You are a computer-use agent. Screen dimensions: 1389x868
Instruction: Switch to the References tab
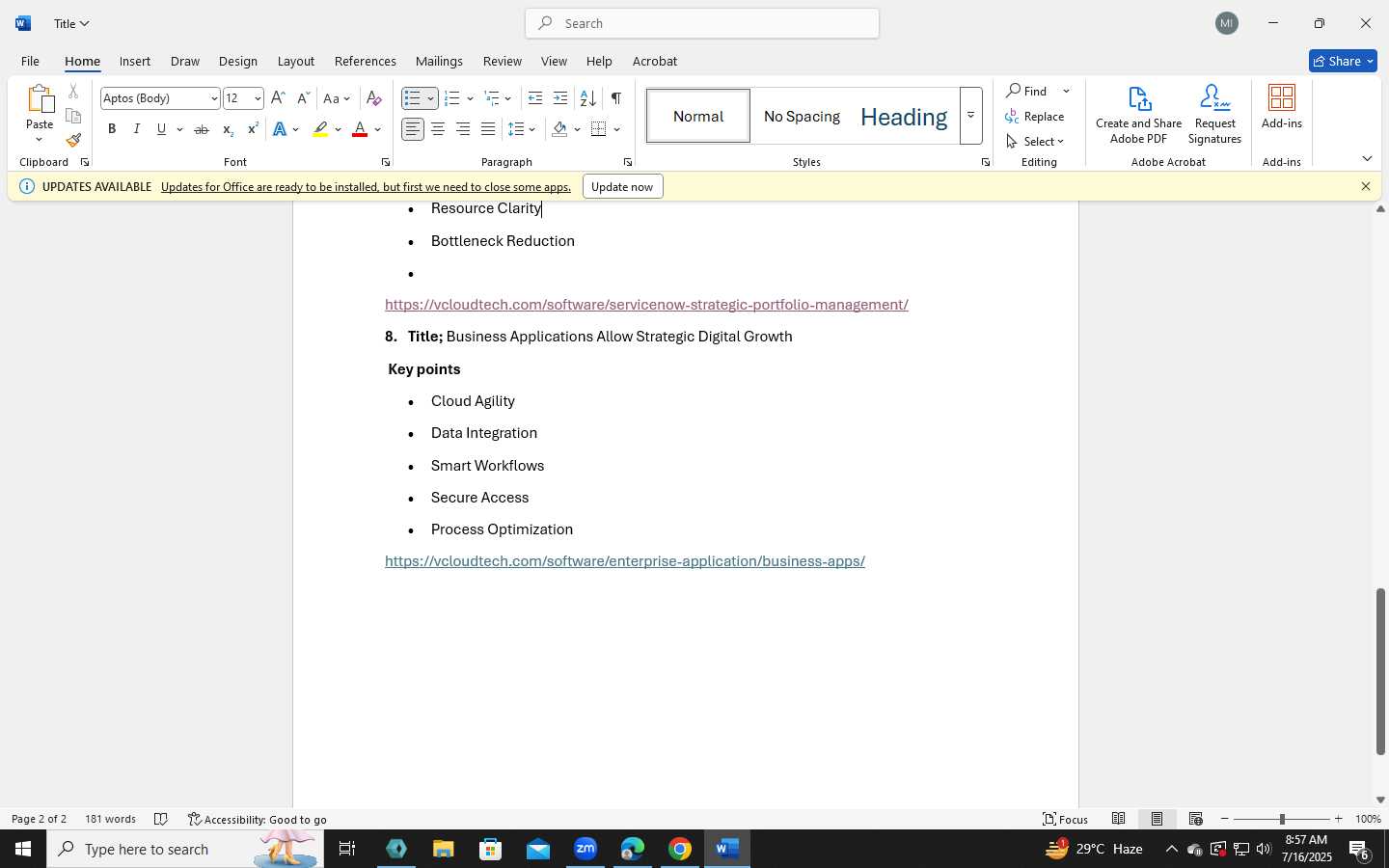click(x=366, y=61)
